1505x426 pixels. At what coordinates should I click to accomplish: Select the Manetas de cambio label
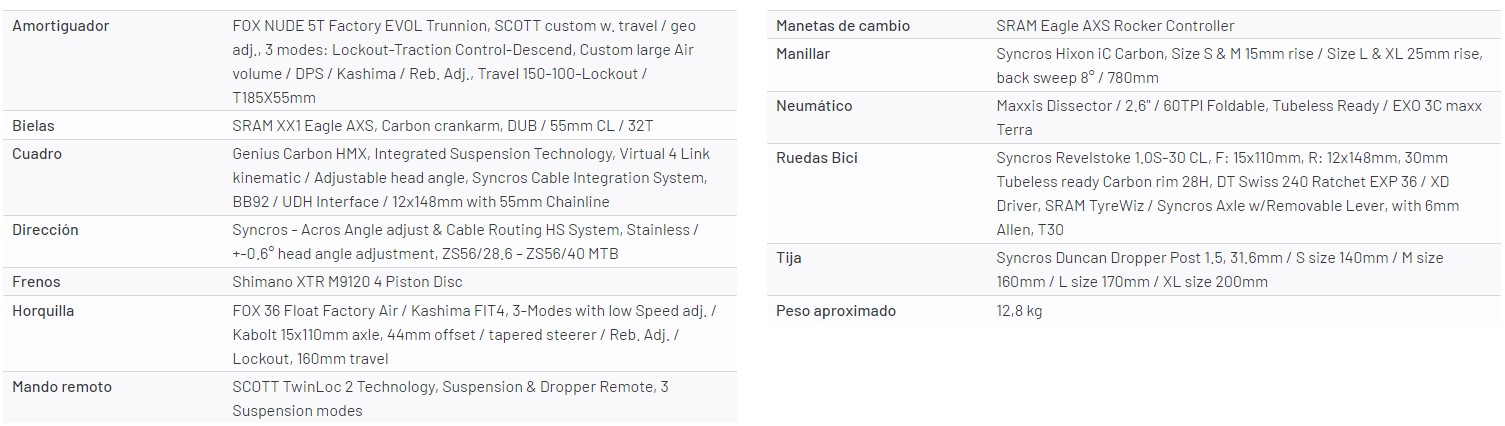coord(843,26)
